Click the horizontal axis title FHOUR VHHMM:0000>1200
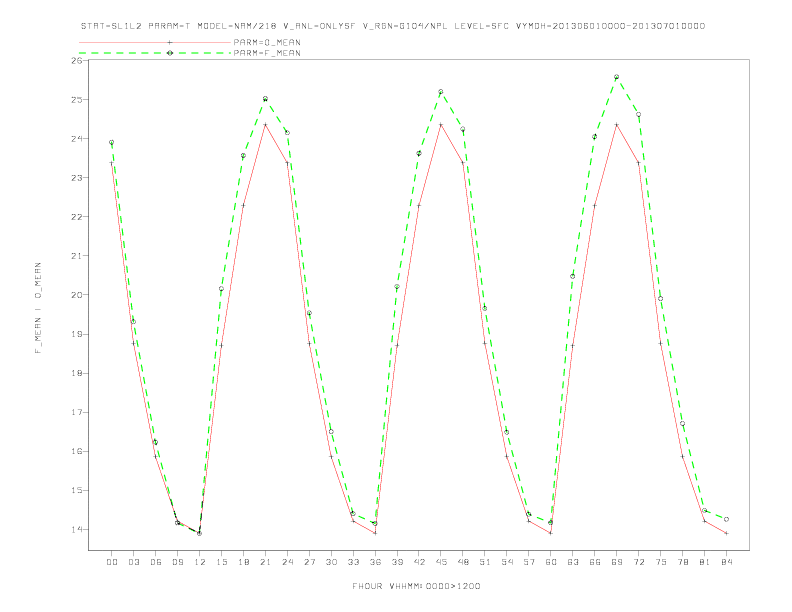Screen dimensions: 792x612 point(416,586)
